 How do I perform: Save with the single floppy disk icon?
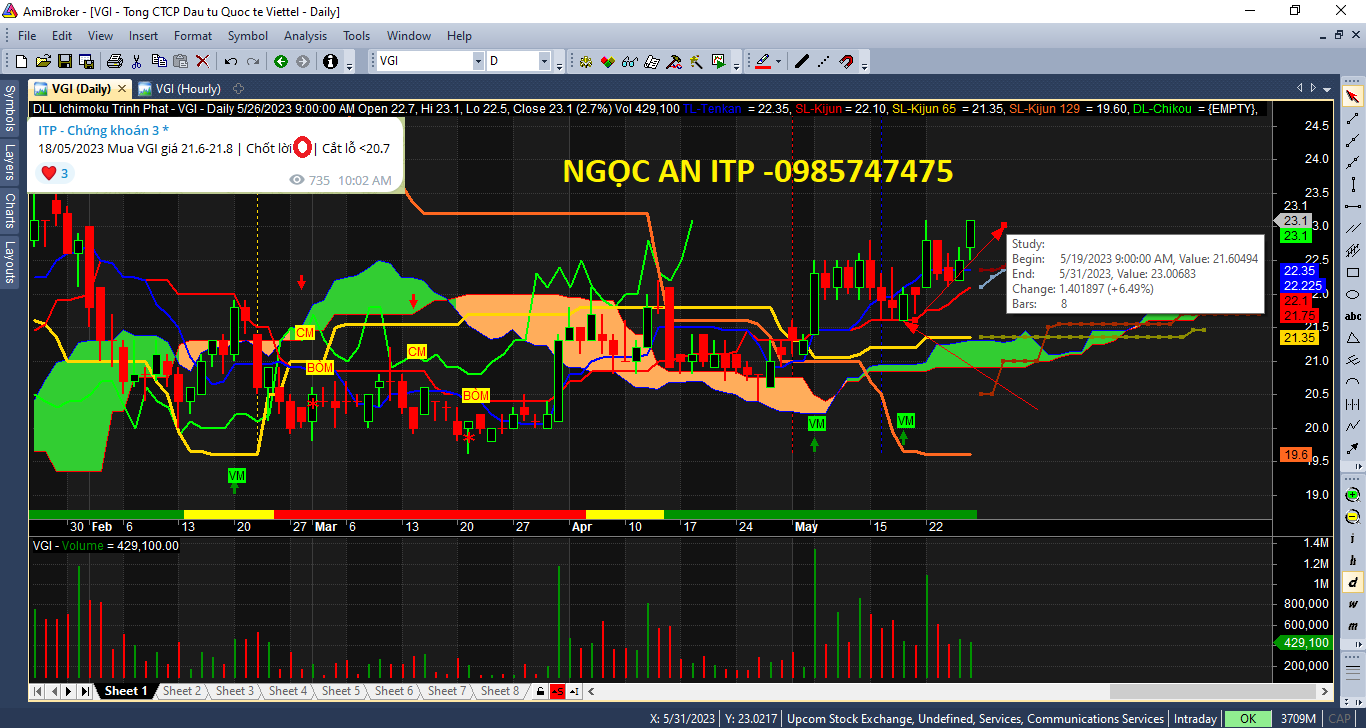[x=64, y=61]
